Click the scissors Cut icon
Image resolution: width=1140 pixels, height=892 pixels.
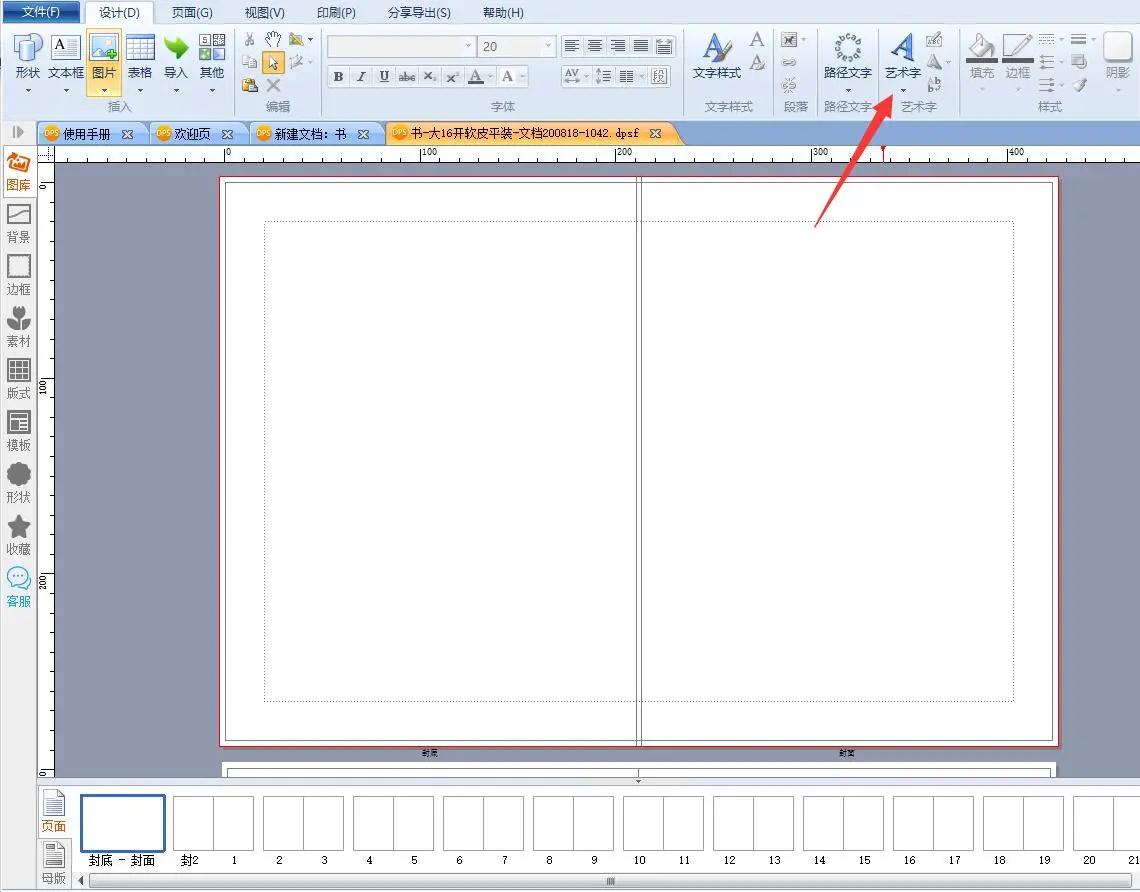click(249, 39)
